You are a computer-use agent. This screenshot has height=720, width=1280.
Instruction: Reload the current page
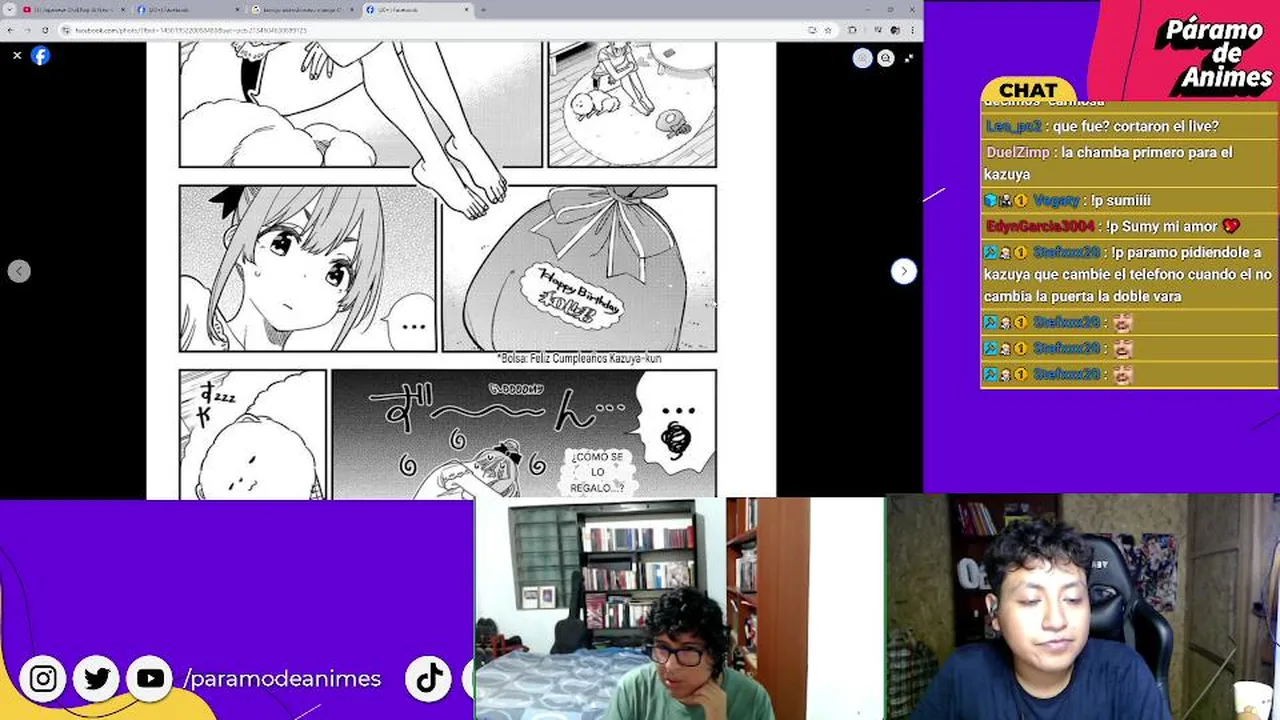click(46, 31)
